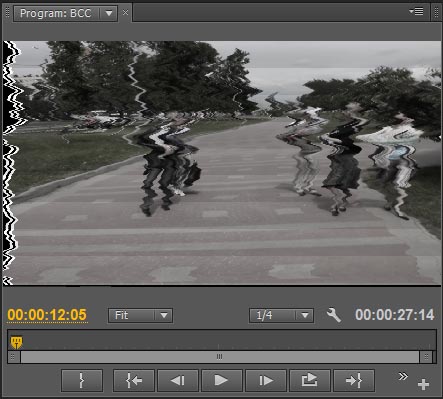Open the Program panel flyout menu

pyautogui.click(x=416, y=12)
